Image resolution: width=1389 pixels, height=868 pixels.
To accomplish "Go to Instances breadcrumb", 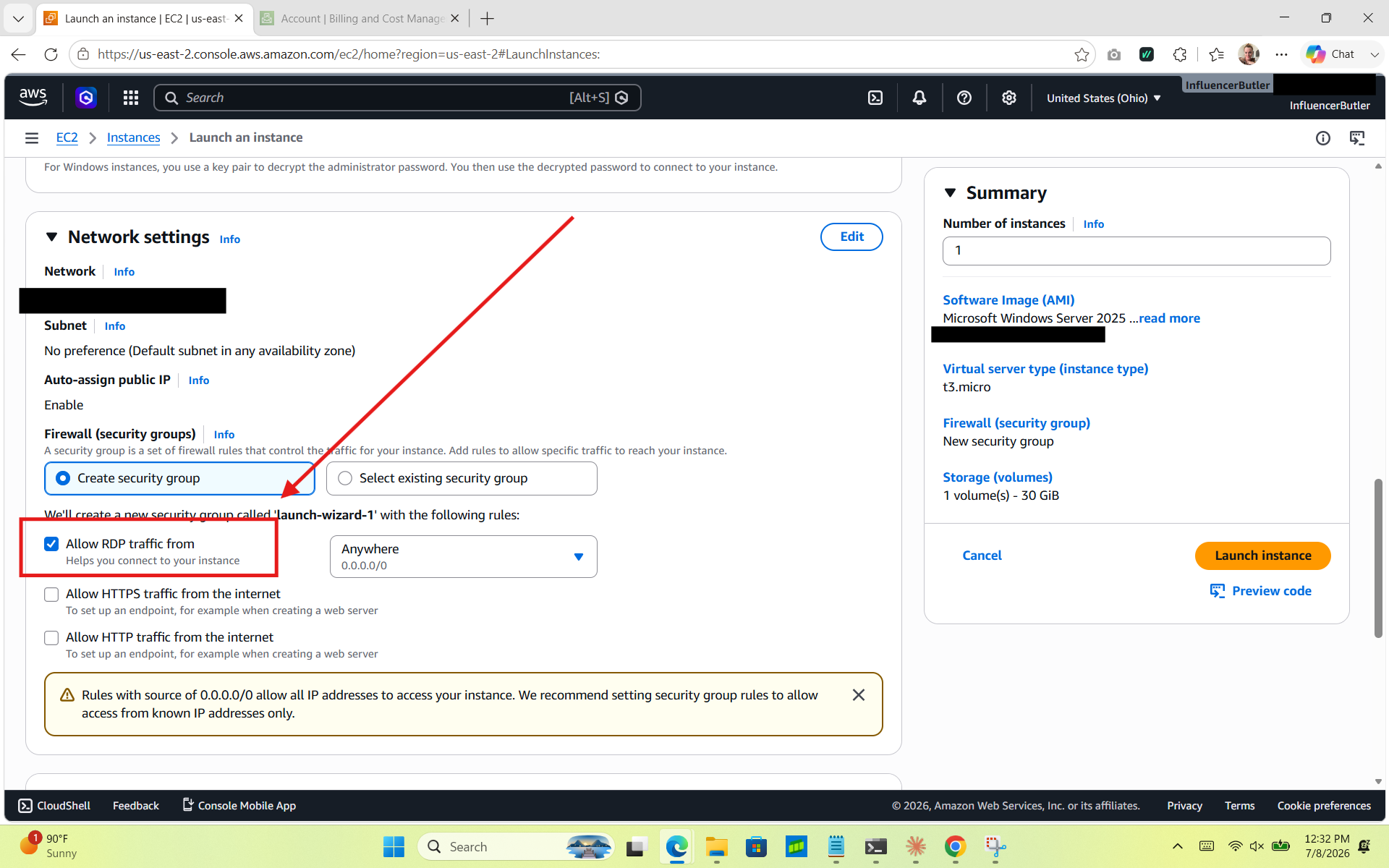I will [133, 137].
